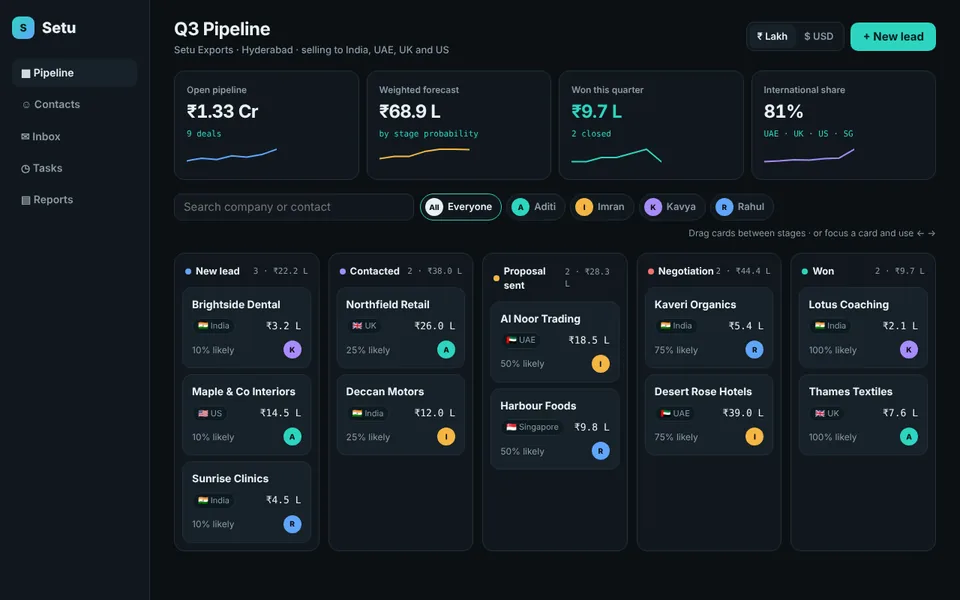Click Kavya's avatar on Lotus Coaching
The height and width of the screenshot is (600, 960).
pyautogui.click(x=909, y=350)
